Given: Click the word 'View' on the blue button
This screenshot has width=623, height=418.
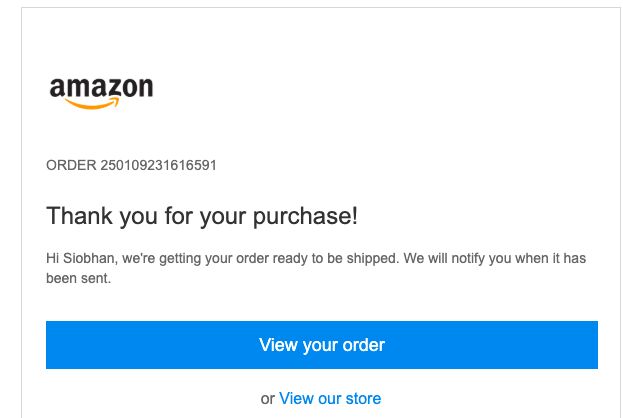Looking at the screenshot, I should click(278, 345).
